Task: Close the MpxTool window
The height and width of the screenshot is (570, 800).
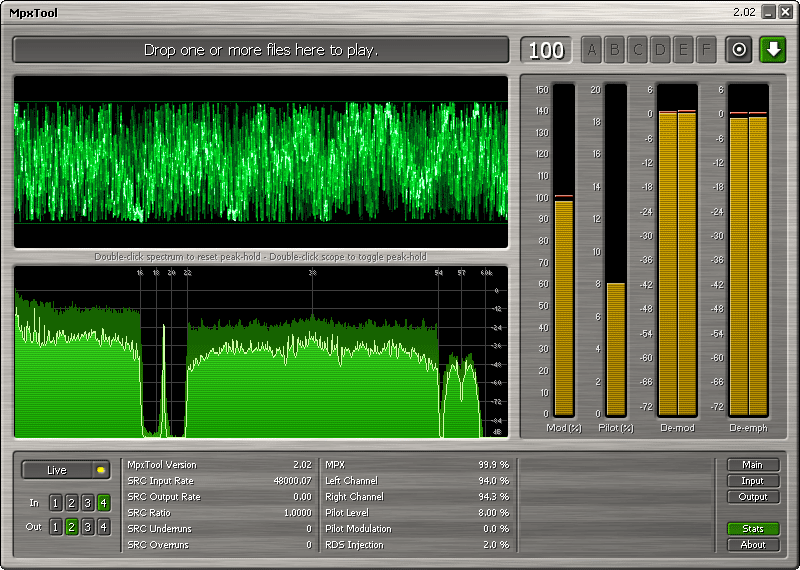Action: [785, 12]
